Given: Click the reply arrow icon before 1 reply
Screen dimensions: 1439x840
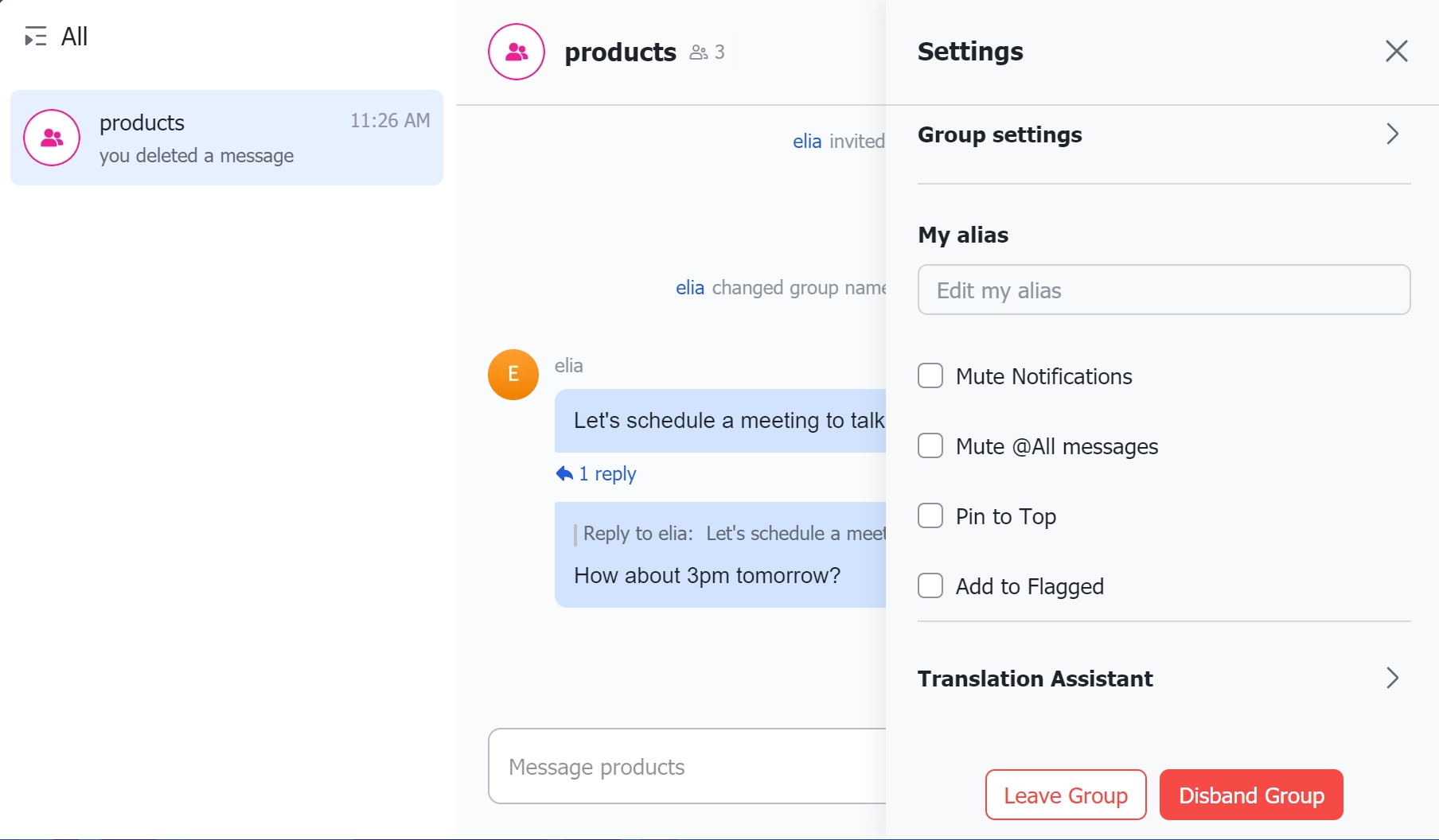Looking at the screenshot, I should coord(565,472).
